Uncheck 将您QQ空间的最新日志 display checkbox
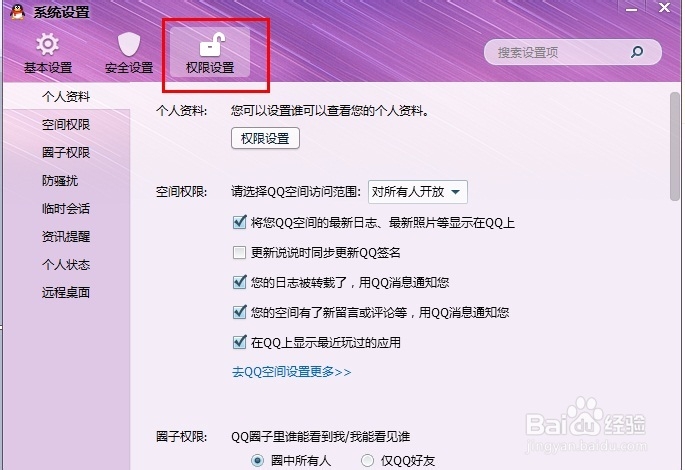Viewport: 685px width, 470px height. pos(239,222)
